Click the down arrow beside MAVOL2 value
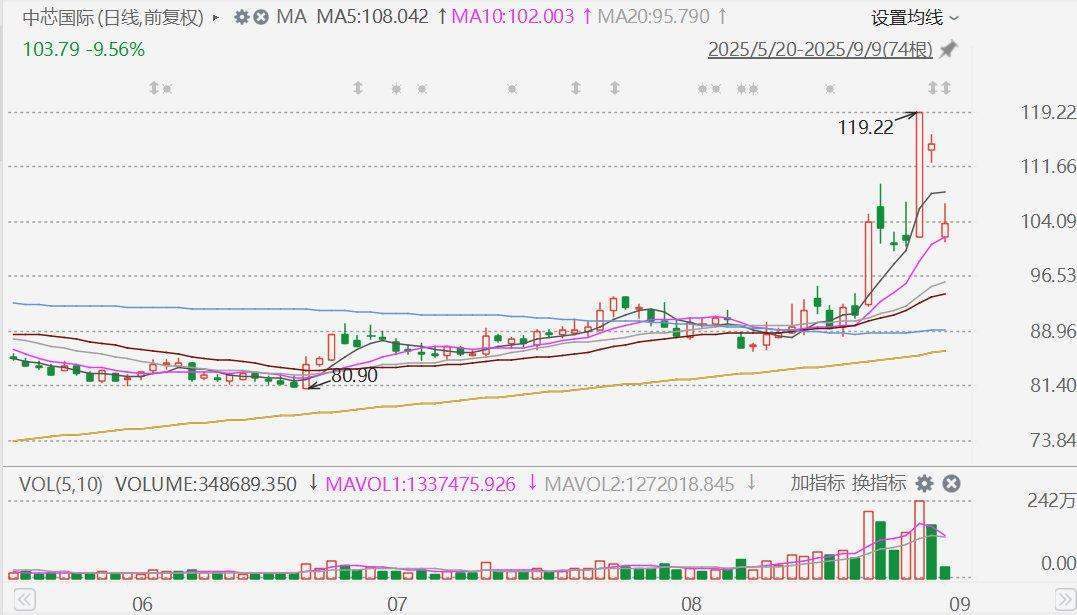The image size is (1077, 615). 752,483
